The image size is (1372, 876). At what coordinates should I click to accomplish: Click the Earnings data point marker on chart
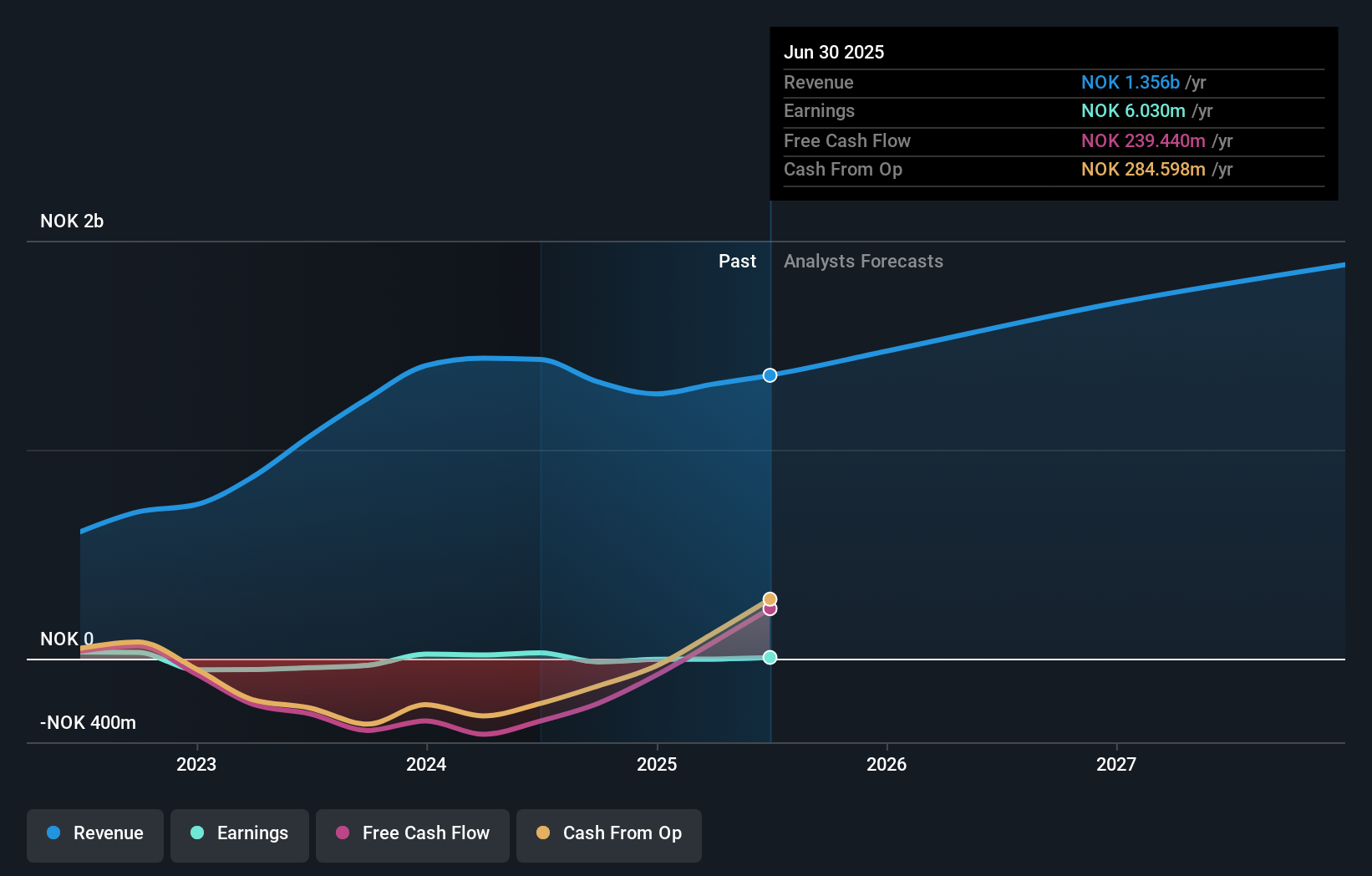click(769, 657)
